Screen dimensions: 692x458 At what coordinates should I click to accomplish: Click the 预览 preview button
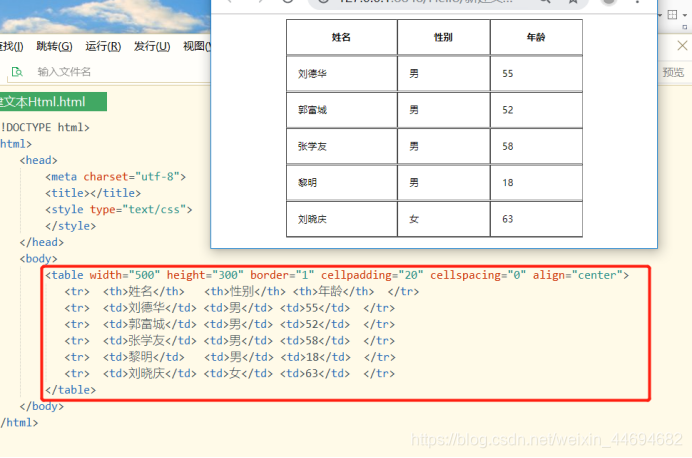(673, 72)
